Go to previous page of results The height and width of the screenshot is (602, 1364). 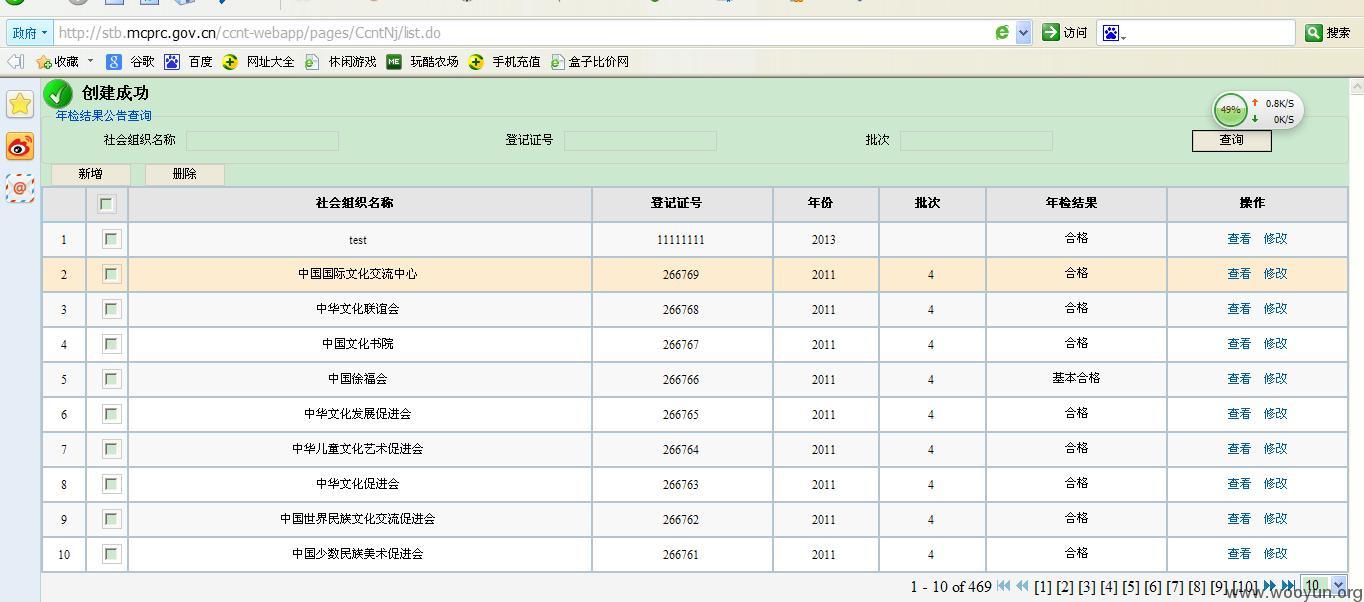tap(1022, 586)
